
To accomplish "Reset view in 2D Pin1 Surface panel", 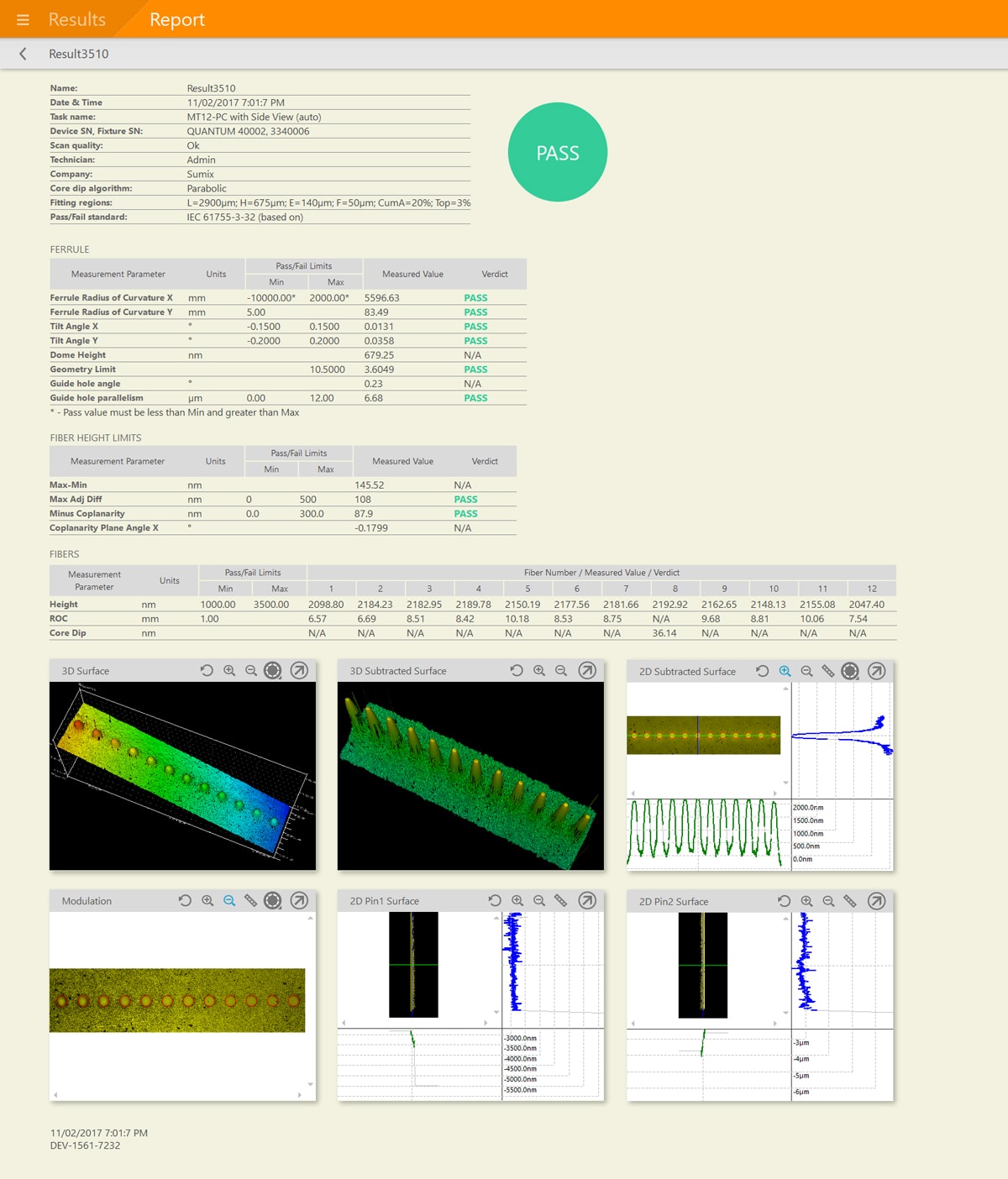I will pos(495,900).
